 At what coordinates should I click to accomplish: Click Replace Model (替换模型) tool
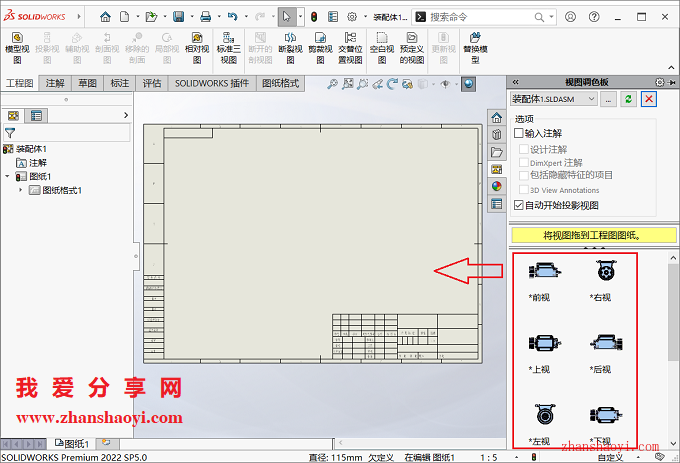475,48
